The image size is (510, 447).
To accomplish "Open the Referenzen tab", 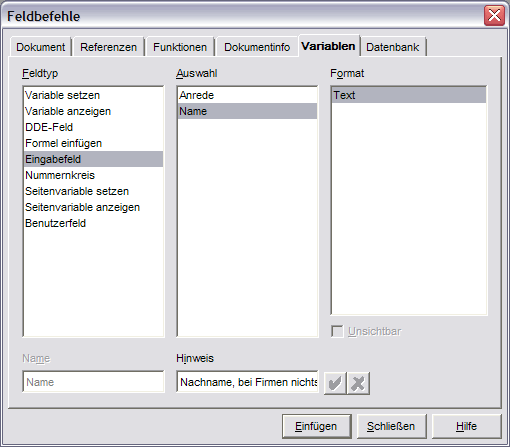I will [x=108, y=47].
